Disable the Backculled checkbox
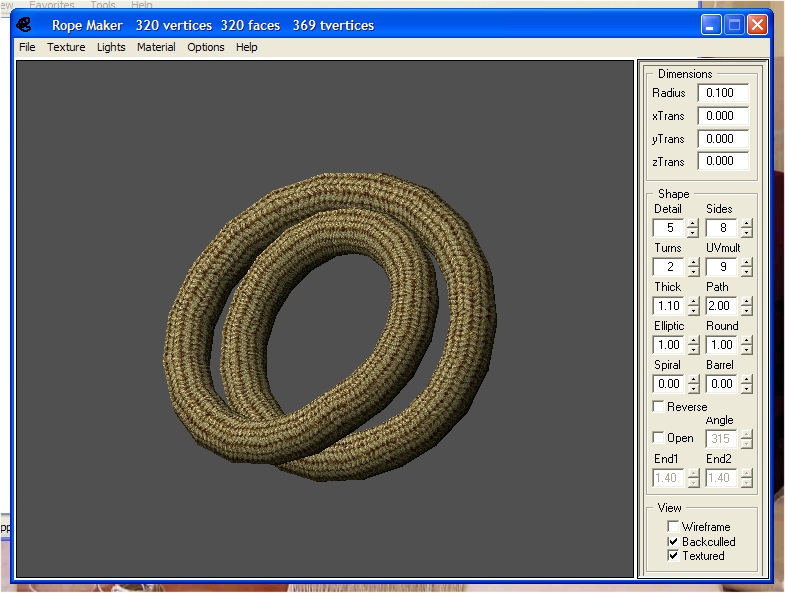The image size is (785, 593). tap(673, 541)
